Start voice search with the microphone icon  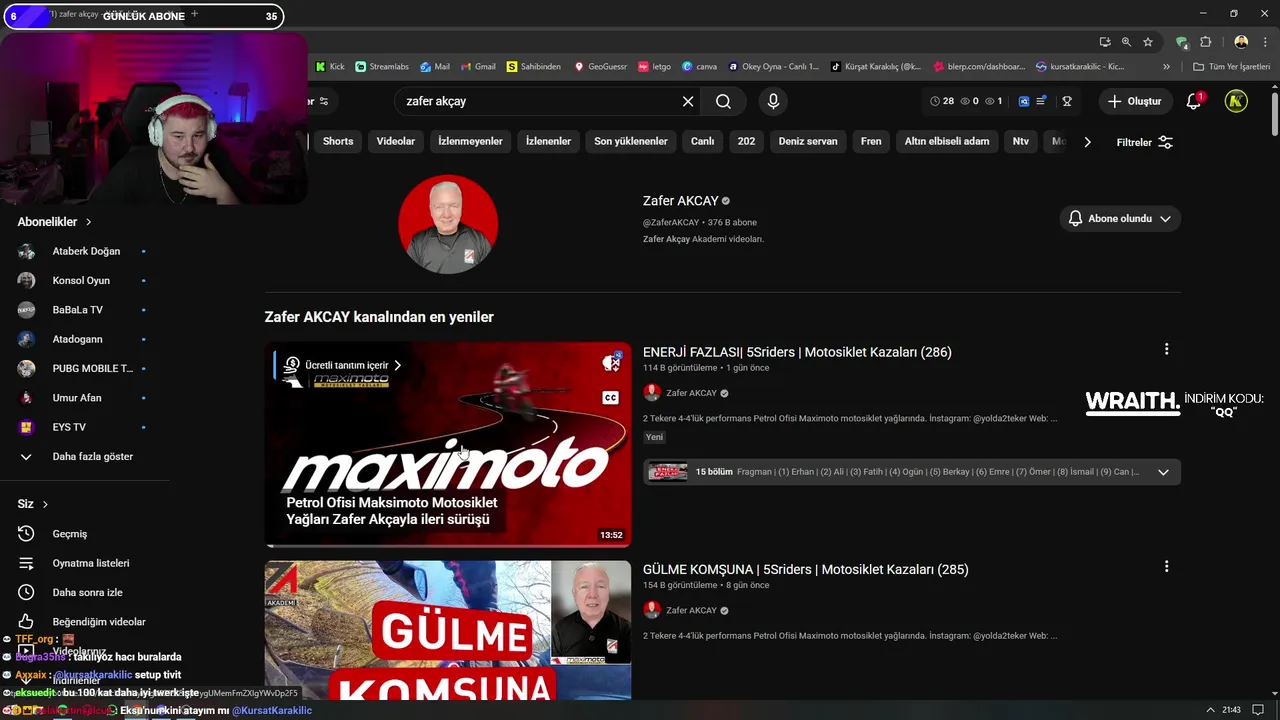click(x=772, y=101)
